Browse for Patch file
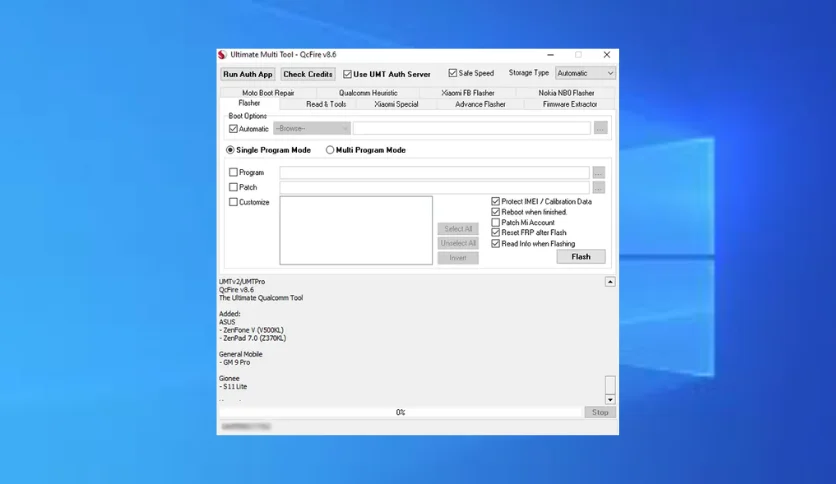This screenshot has width=836, height=484. (x=598, y=188)
